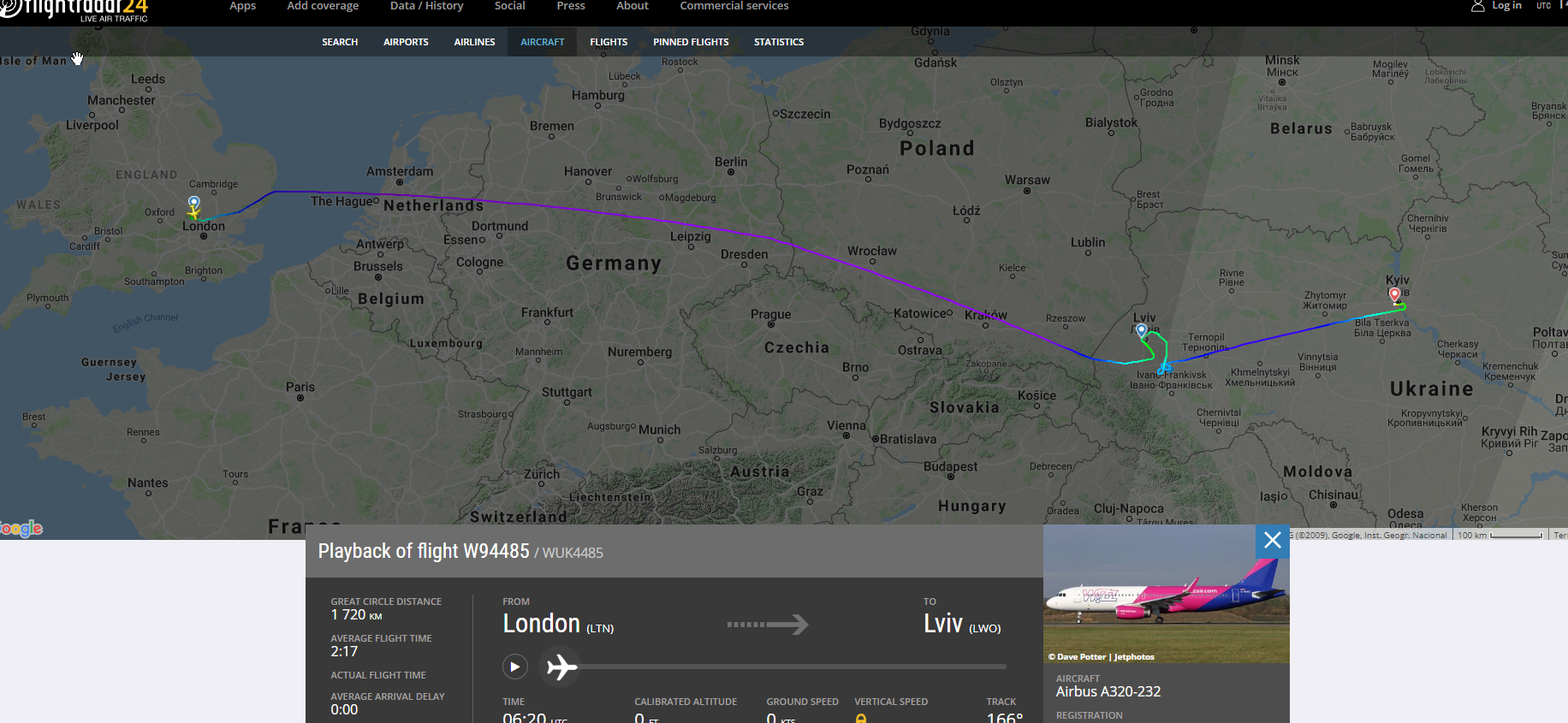Open the Commercial services menu
This screenshot has height=723, width=1568.
coord(734,6)
